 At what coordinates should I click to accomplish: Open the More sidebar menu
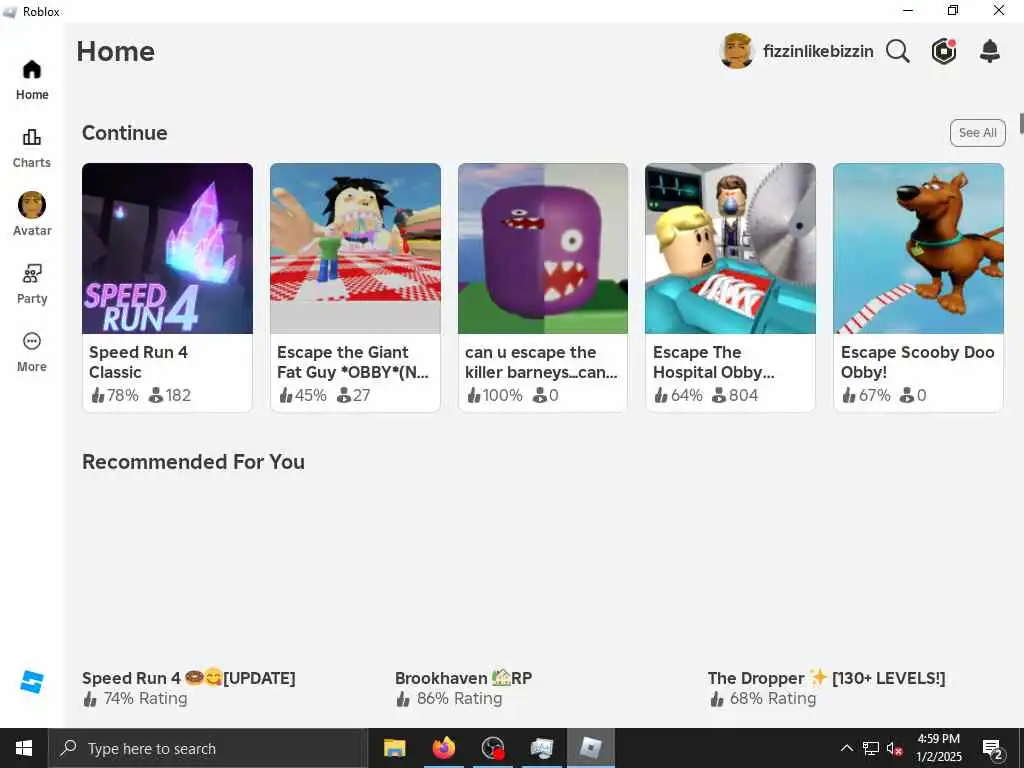point(32,352)
